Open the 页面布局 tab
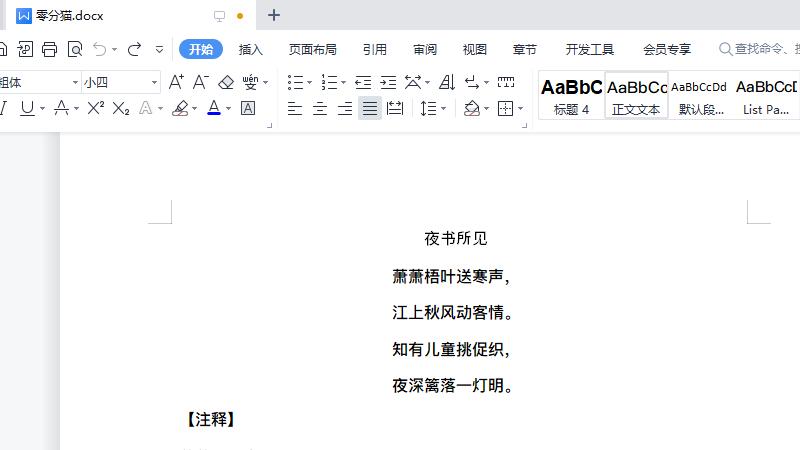This screenshot has width=800, height=450. click(313, 49)
